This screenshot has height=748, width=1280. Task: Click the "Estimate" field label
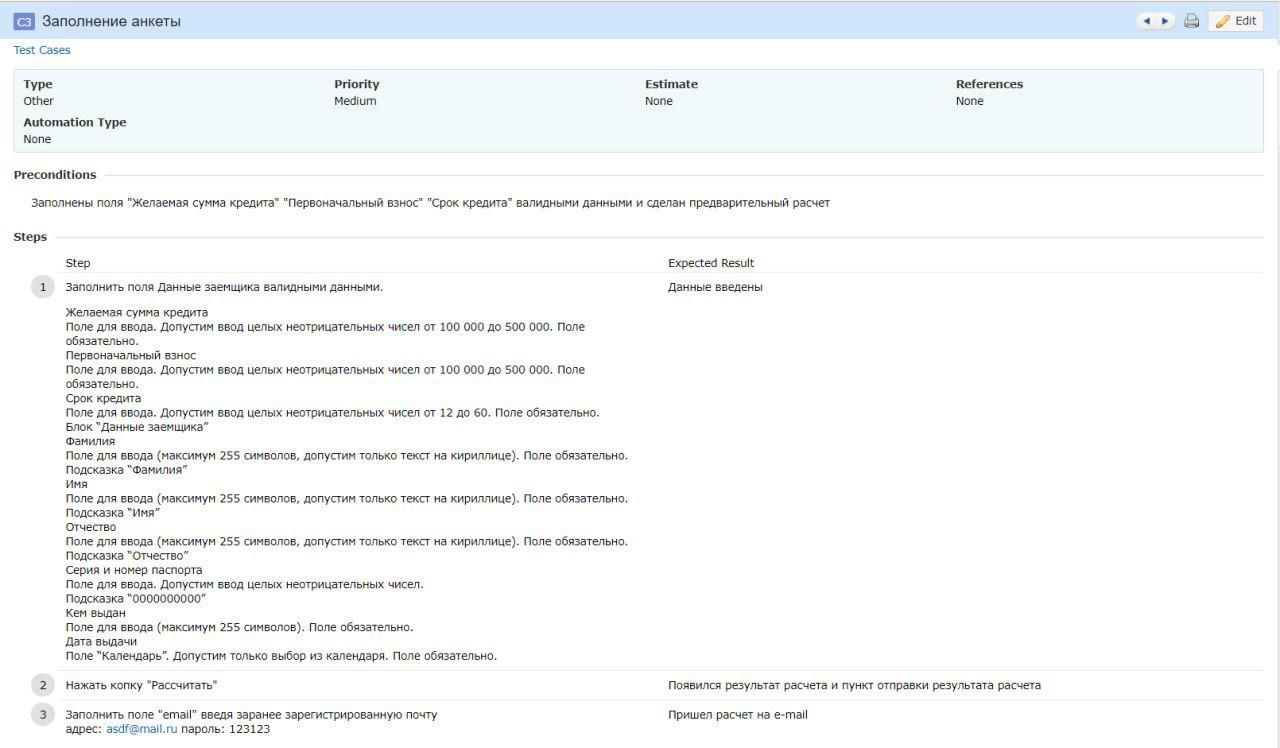[x=671, y=84]
